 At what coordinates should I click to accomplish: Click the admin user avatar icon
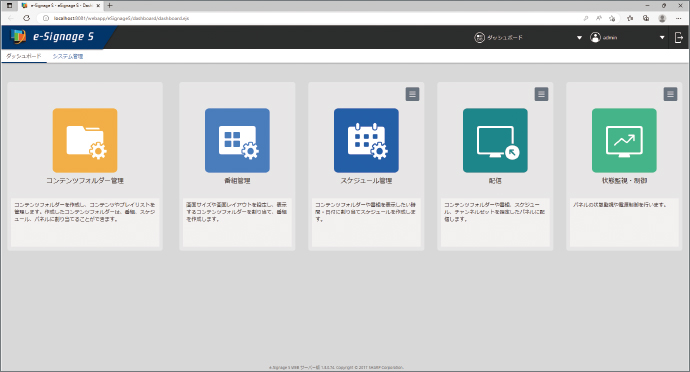[x=595, y=37]
